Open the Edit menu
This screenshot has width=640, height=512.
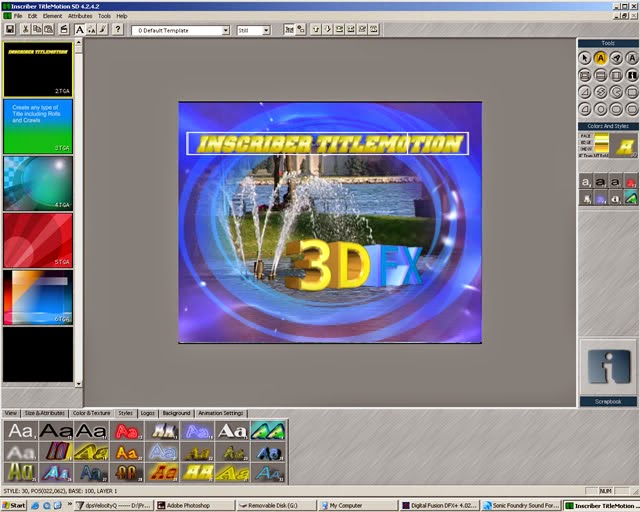[x=32, y=16]
